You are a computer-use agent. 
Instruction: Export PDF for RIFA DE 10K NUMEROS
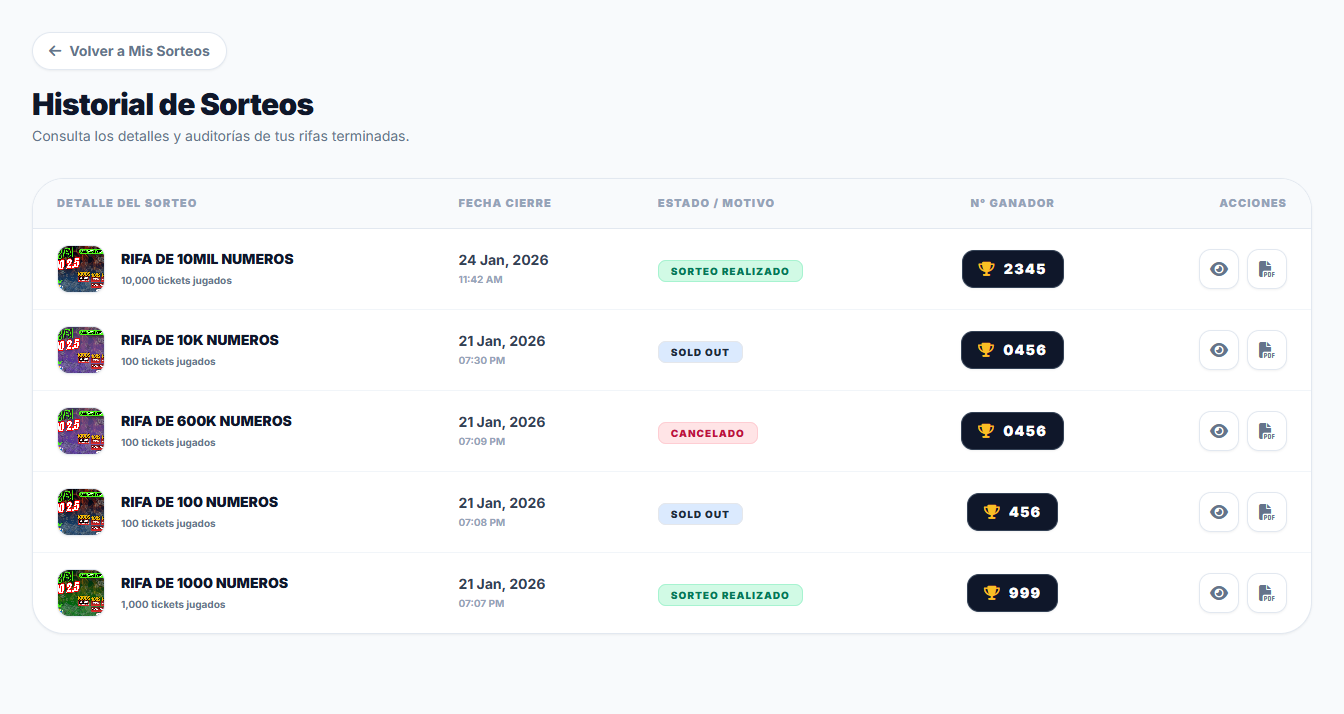(x=1266, y=350)
